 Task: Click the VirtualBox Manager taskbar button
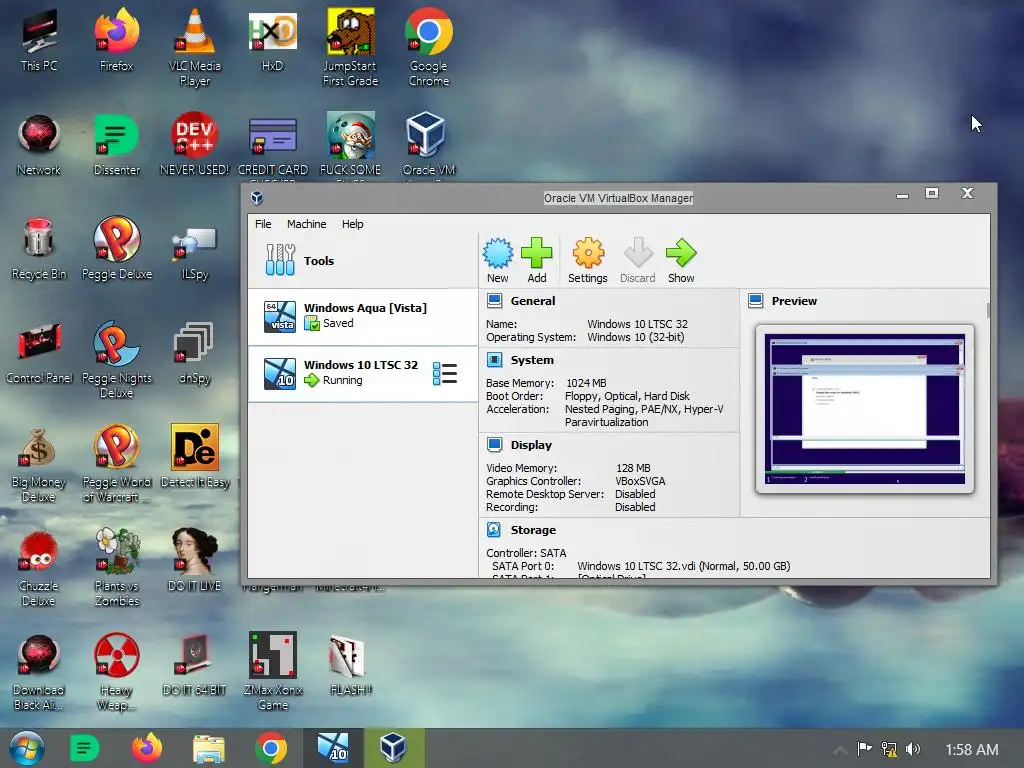[394, 748]
